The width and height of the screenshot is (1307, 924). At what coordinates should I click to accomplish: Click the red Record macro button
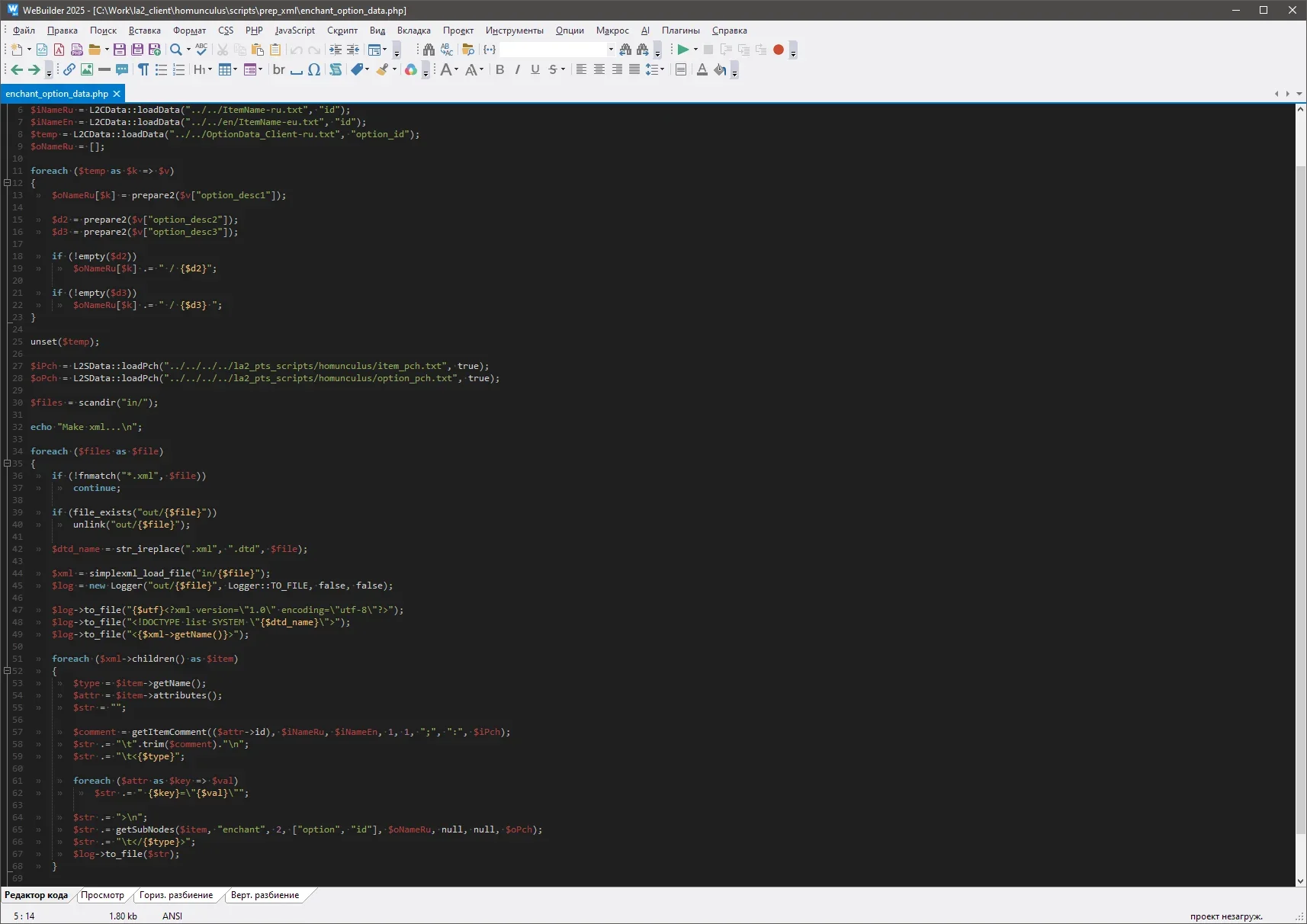coord(779,50)
